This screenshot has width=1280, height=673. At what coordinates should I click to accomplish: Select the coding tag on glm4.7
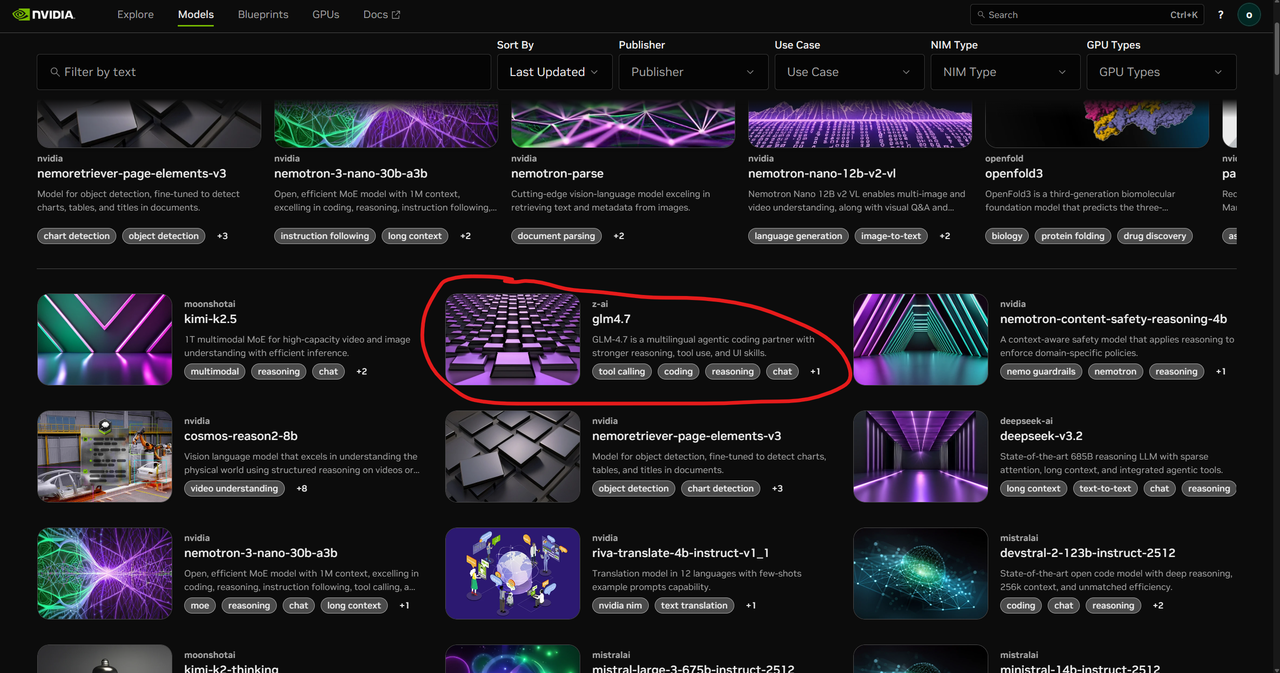678,371
